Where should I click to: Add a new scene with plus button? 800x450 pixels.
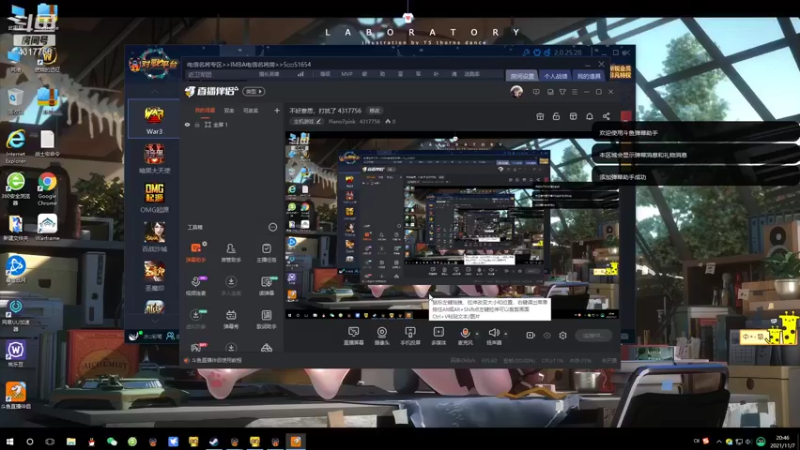click(277, 110)
